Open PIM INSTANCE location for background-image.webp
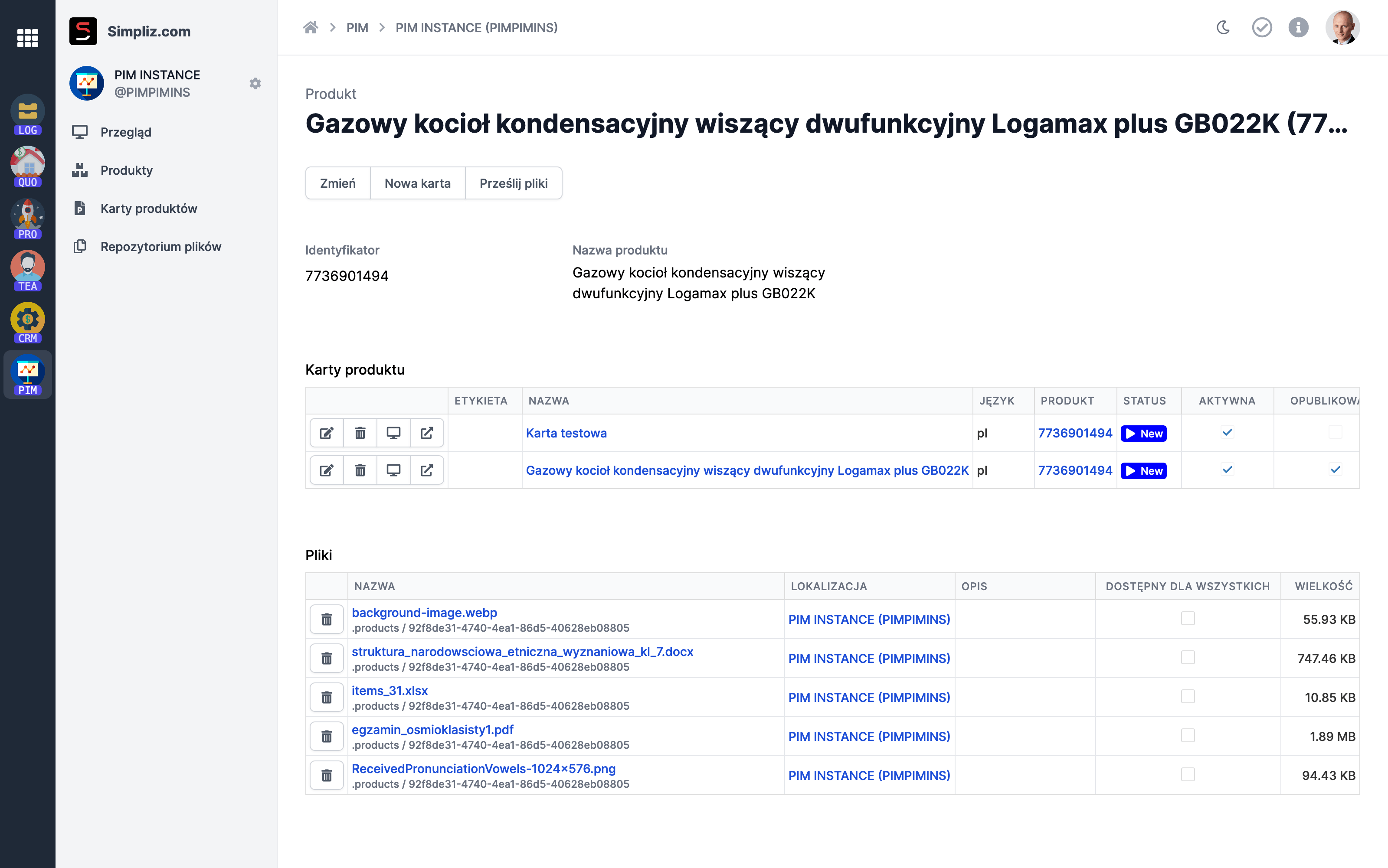This screenshot has width=1388, height=868. (x=869, y=620)
